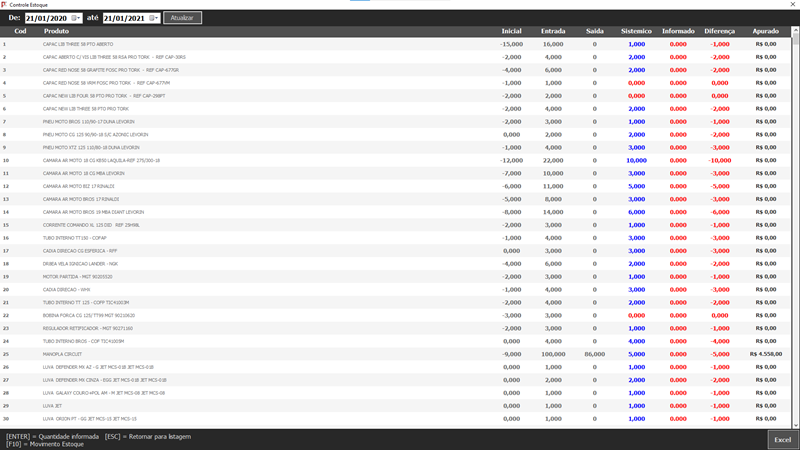Click Saída value 86,000 for MANOPLA CIRCUIT

tap(595, 354)
